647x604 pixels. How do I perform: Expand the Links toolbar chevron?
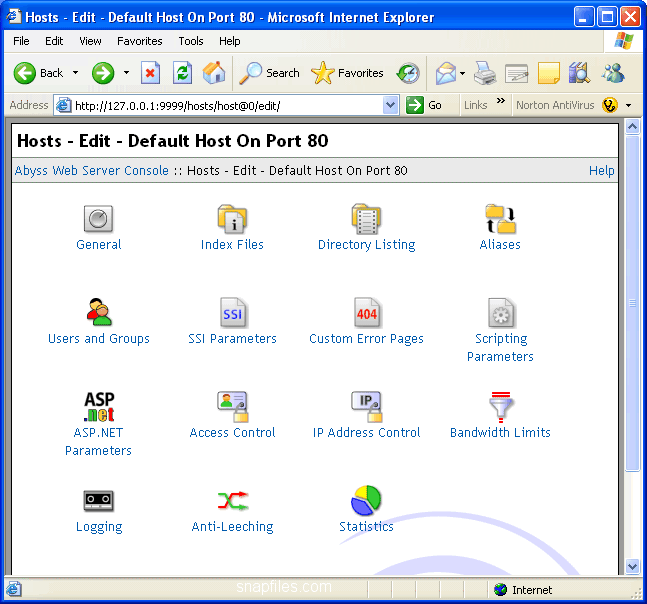[x=501, y=101]
